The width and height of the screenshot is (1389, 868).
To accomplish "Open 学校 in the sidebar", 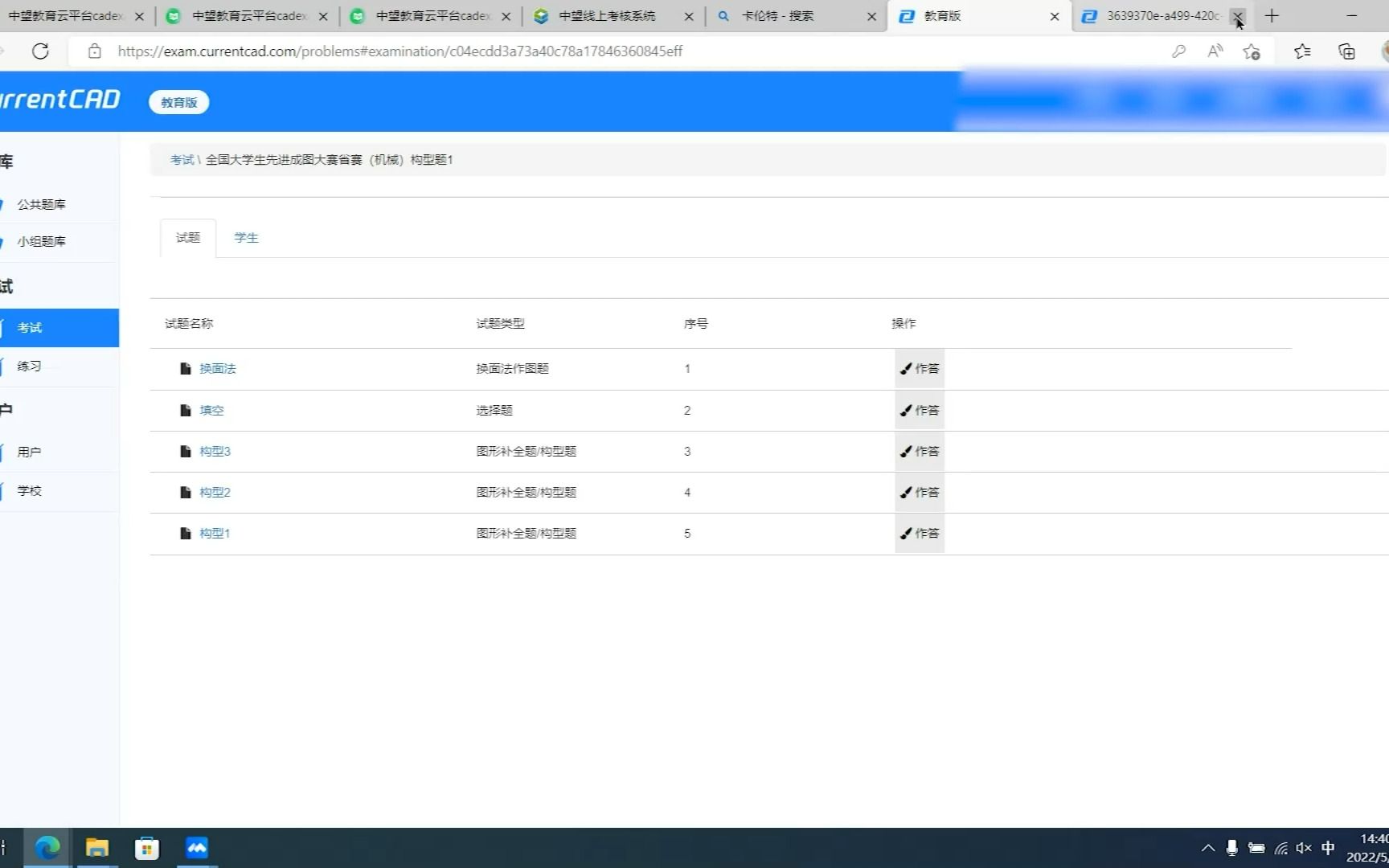I will tap(29, 490).
